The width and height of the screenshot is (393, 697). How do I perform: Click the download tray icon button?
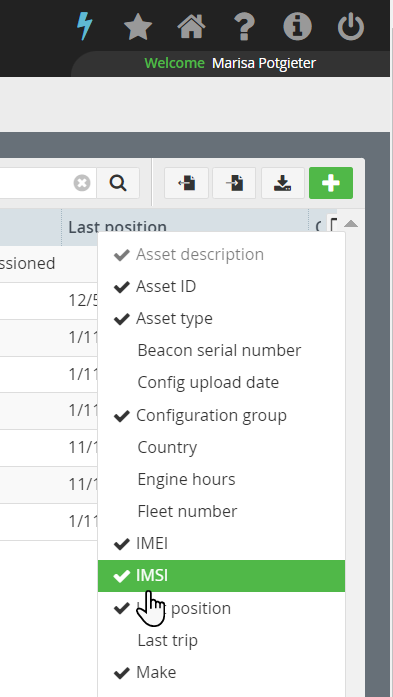(283, 183)
